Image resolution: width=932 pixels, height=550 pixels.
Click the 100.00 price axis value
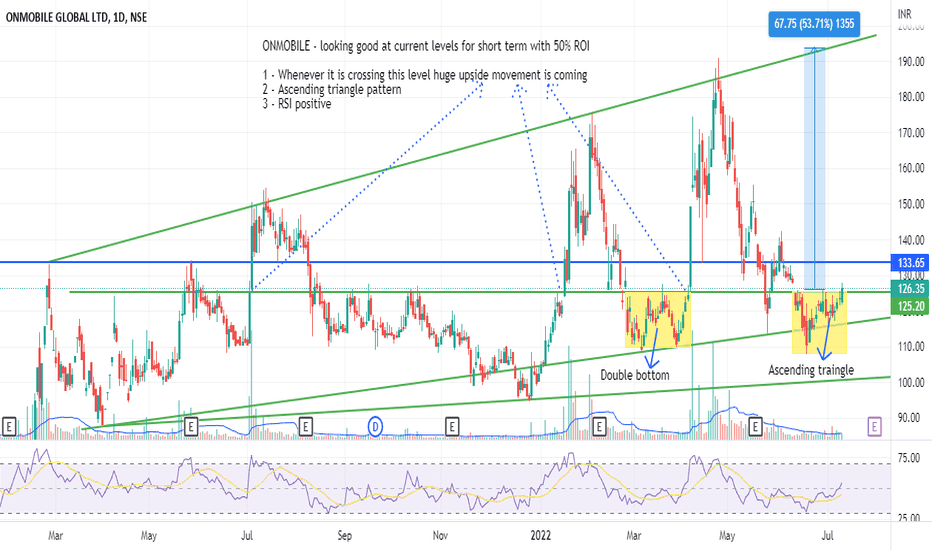[x=911, y=382]
